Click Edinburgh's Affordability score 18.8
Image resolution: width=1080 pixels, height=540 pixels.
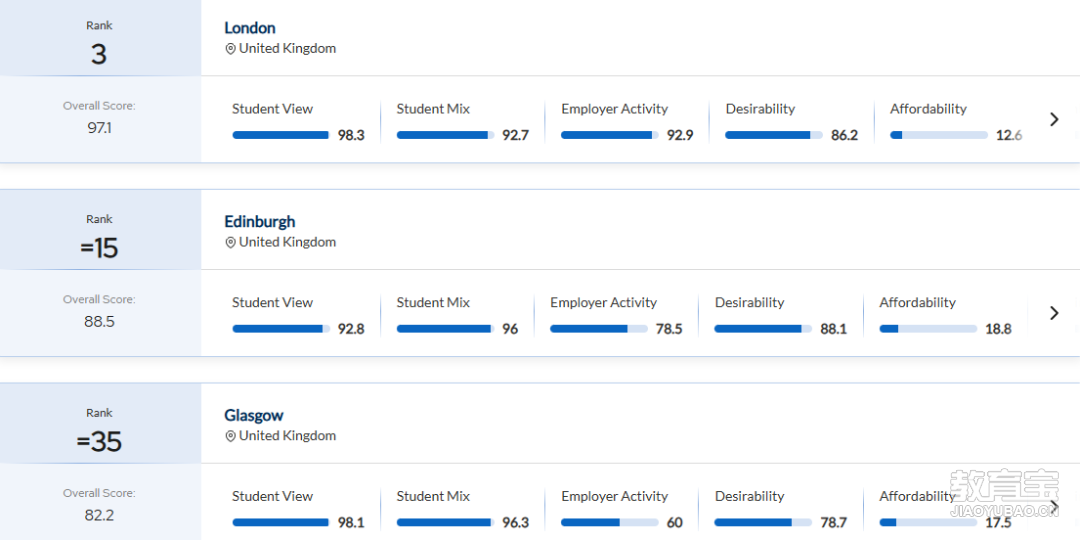[x=998, y=329]
